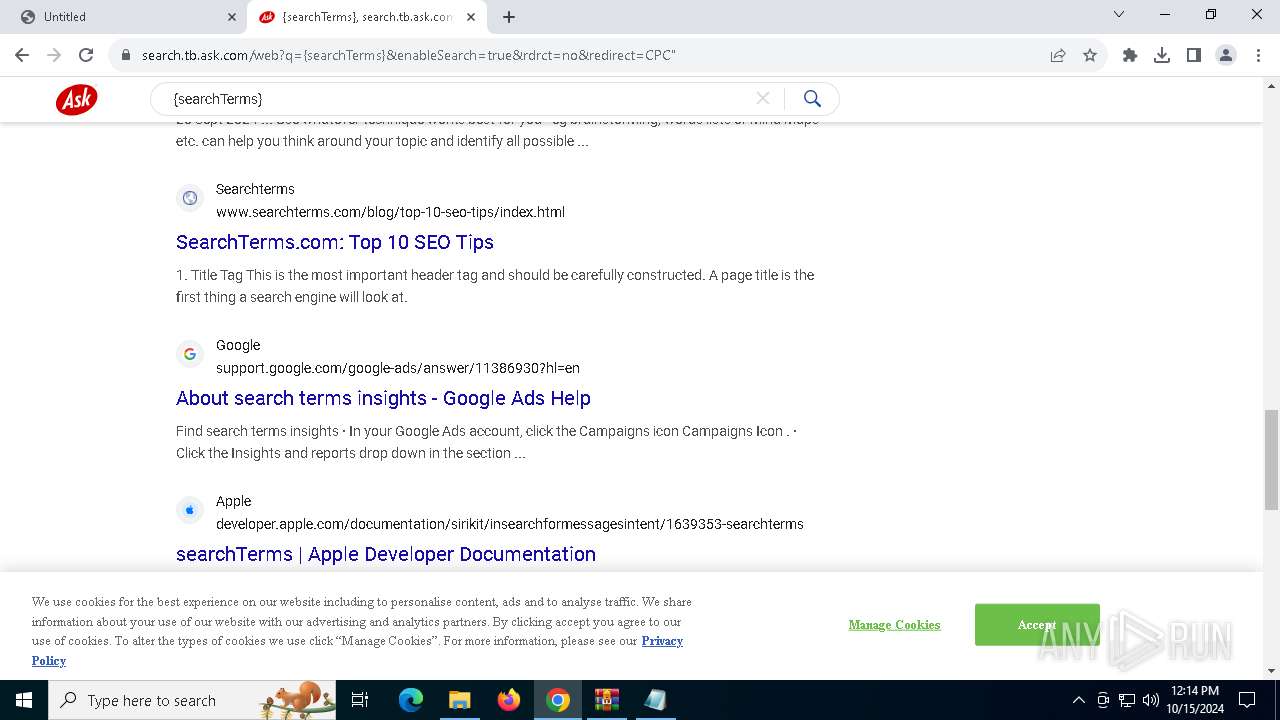This screenshot has width=1280, height=720.
Task: Click www.searchterms.com blog URL text
Action: click(x=390, y=212)
